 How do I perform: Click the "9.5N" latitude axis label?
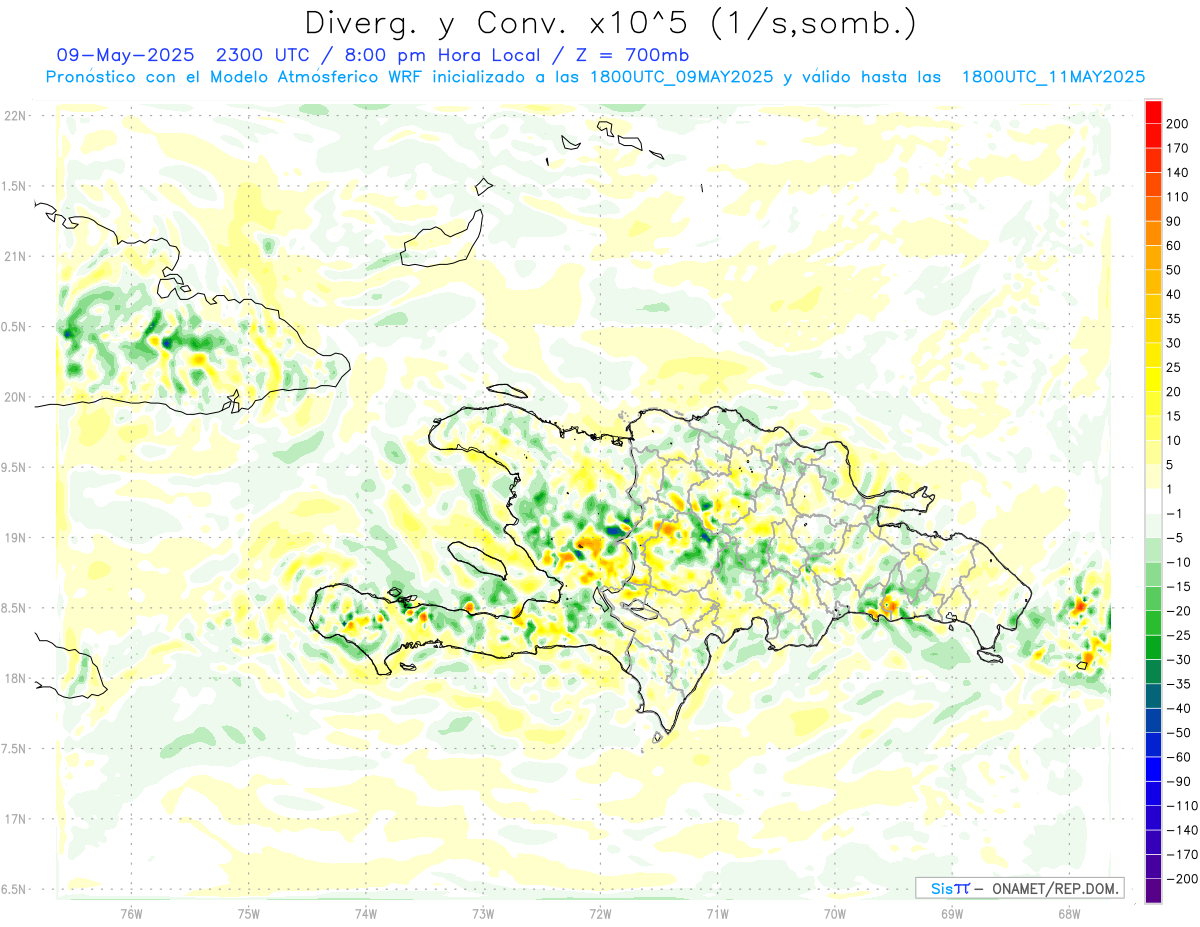click(x=14, y=467)
